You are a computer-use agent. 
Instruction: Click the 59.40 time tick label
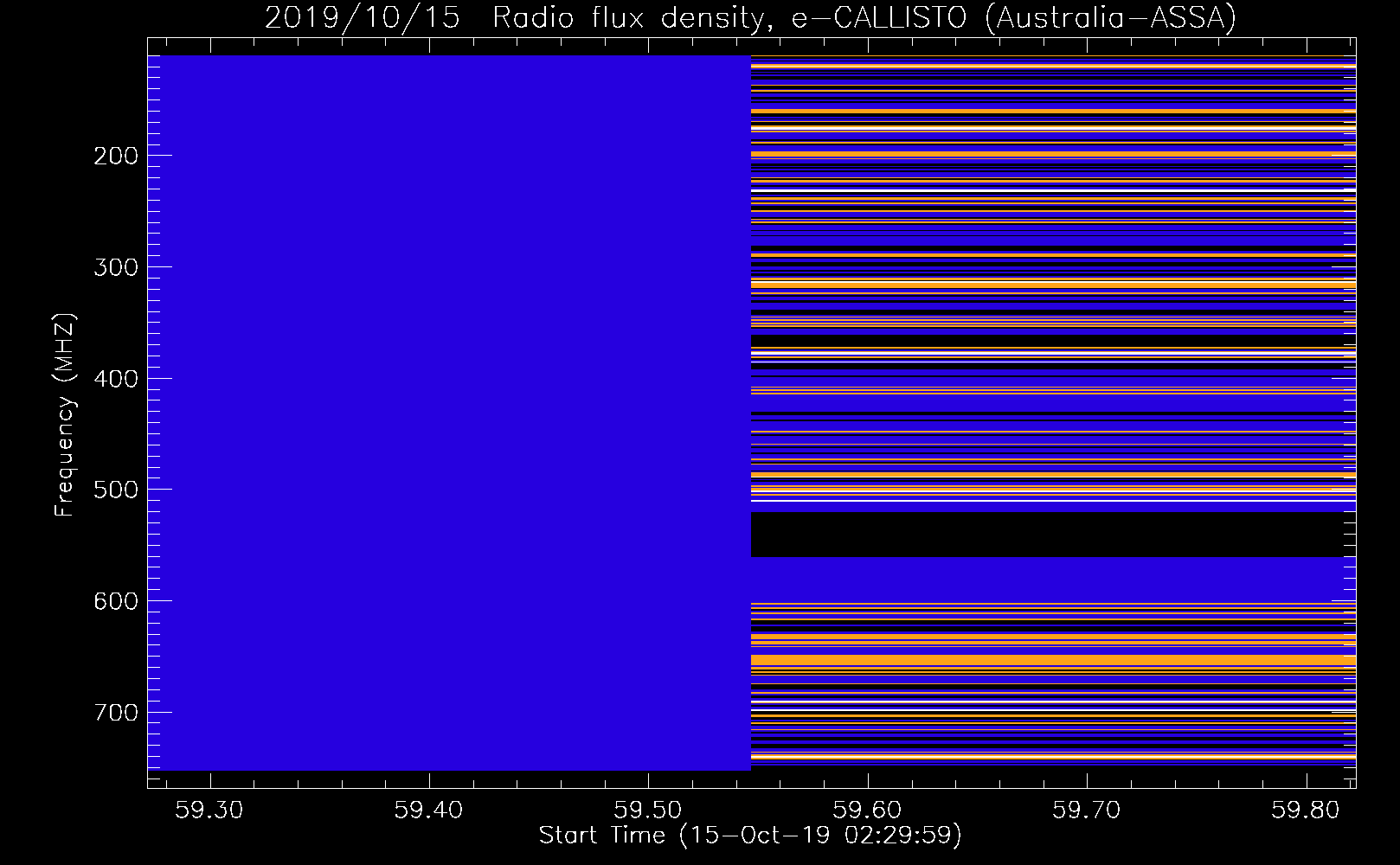coord(428,811)
